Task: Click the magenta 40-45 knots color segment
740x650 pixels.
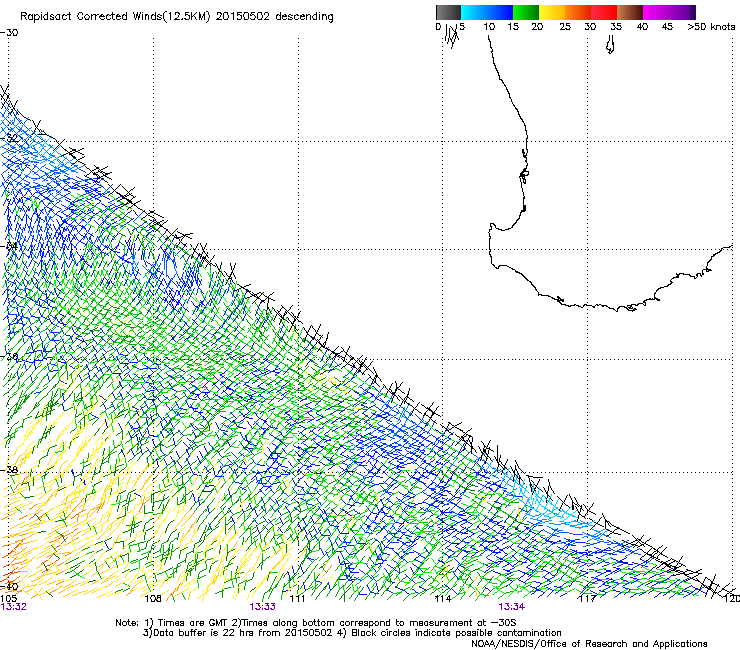Action: pos(656,12)
